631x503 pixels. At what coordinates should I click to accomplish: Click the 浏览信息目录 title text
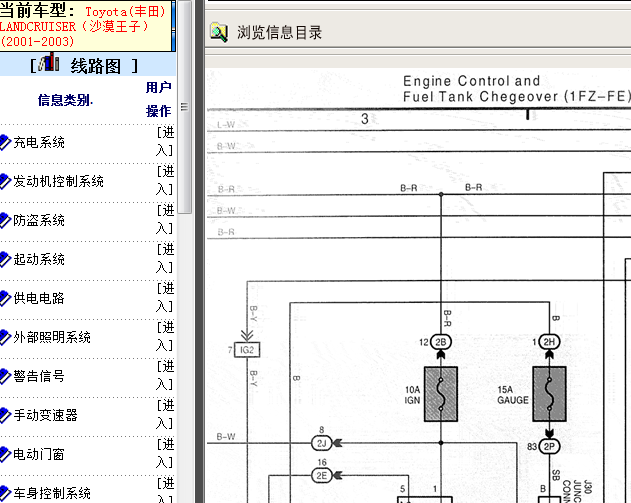coord(280,33)
